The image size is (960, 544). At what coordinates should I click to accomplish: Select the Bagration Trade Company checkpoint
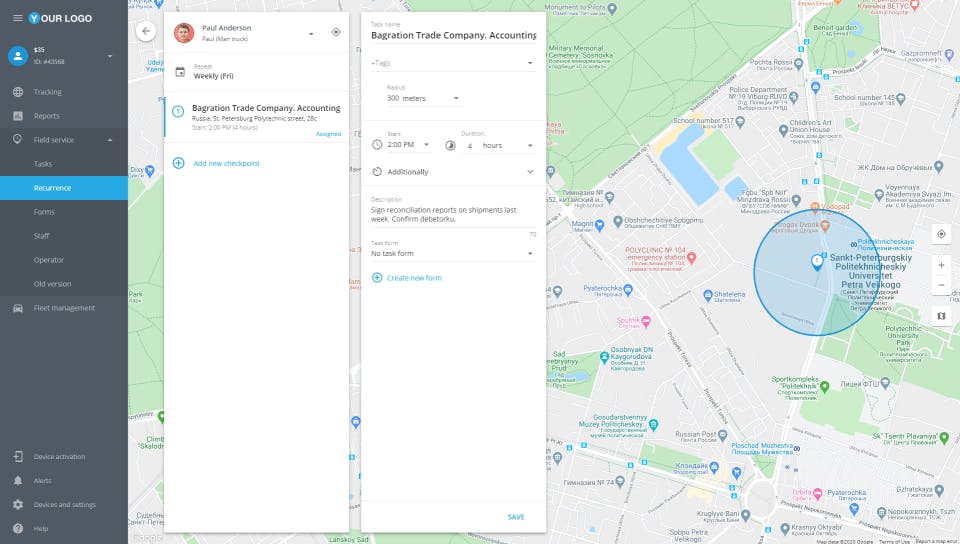[257, 117]
